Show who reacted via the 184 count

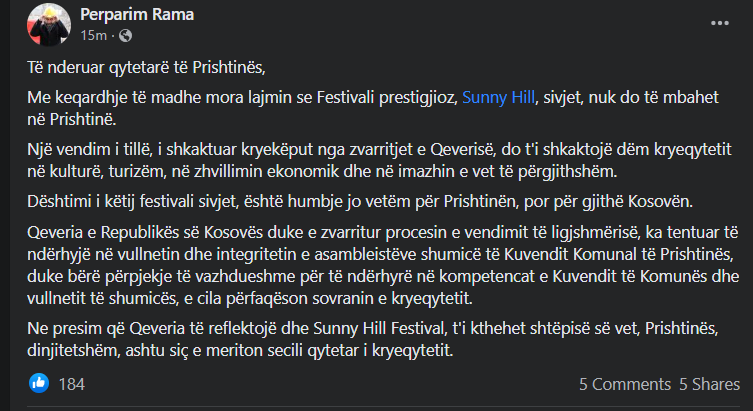71,383
